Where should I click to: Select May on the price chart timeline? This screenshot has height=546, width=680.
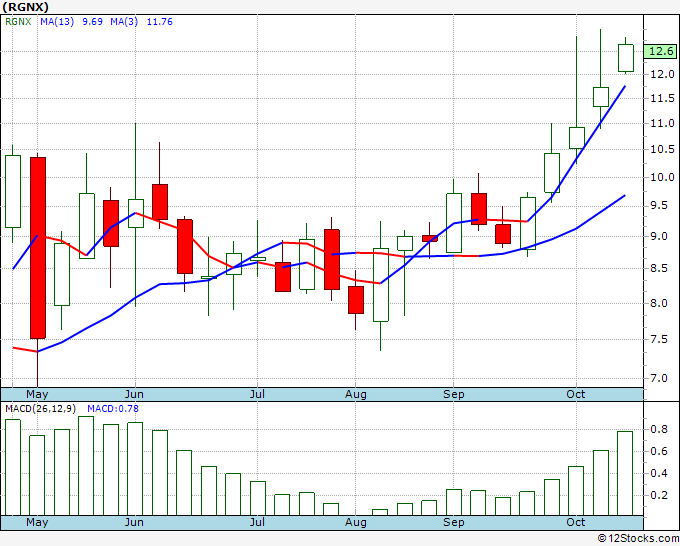tap(37, 394)
